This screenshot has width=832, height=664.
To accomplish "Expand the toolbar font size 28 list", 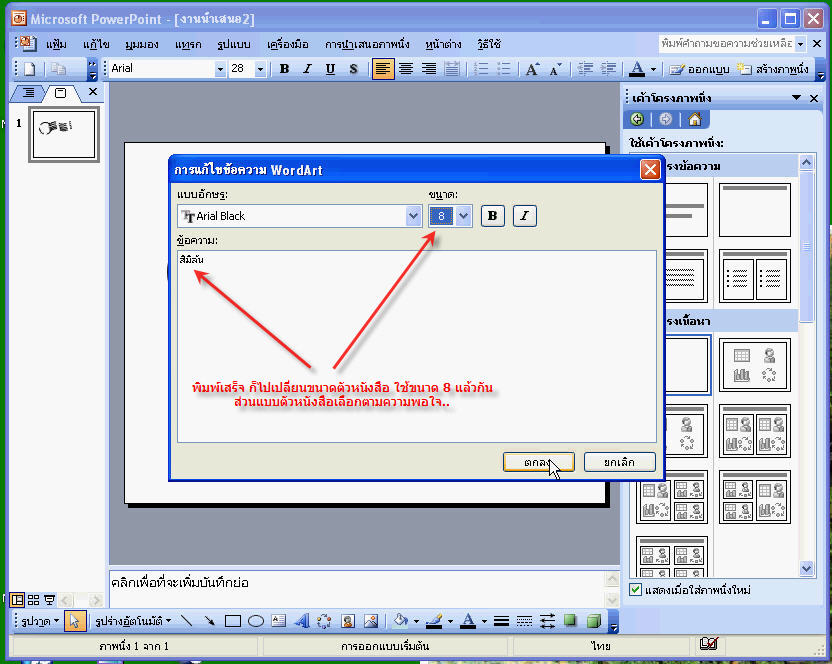I will (x=260, y=69).
